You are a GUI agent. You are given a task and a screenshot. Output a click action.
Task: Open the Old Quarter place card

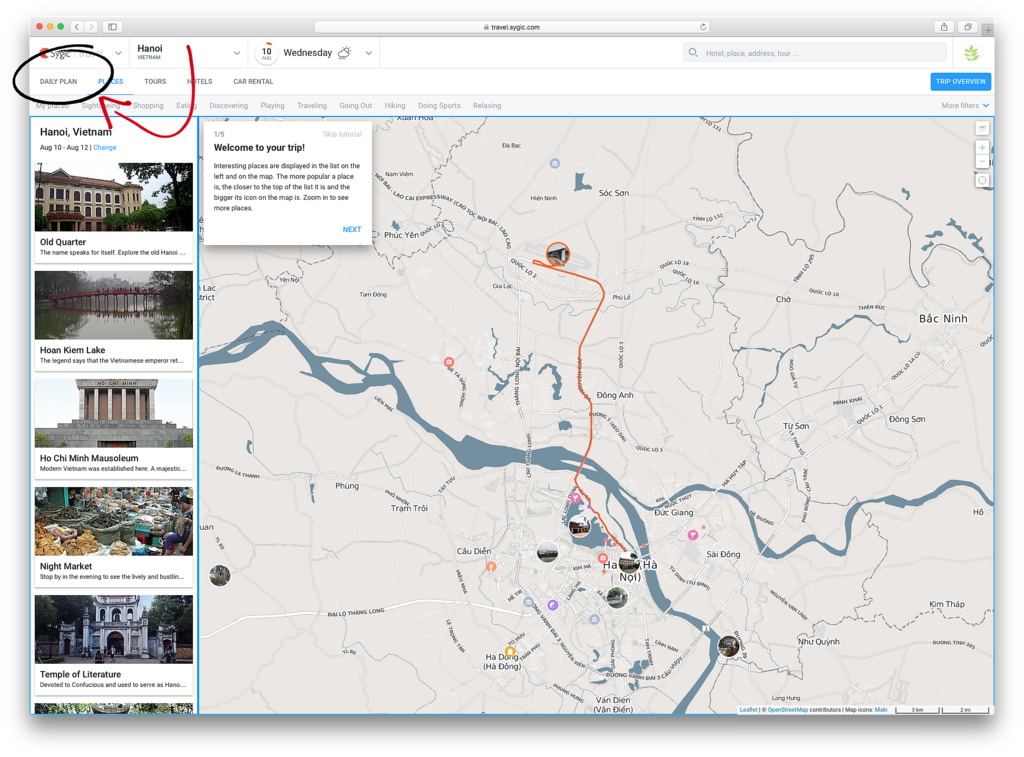coord(114,212)
